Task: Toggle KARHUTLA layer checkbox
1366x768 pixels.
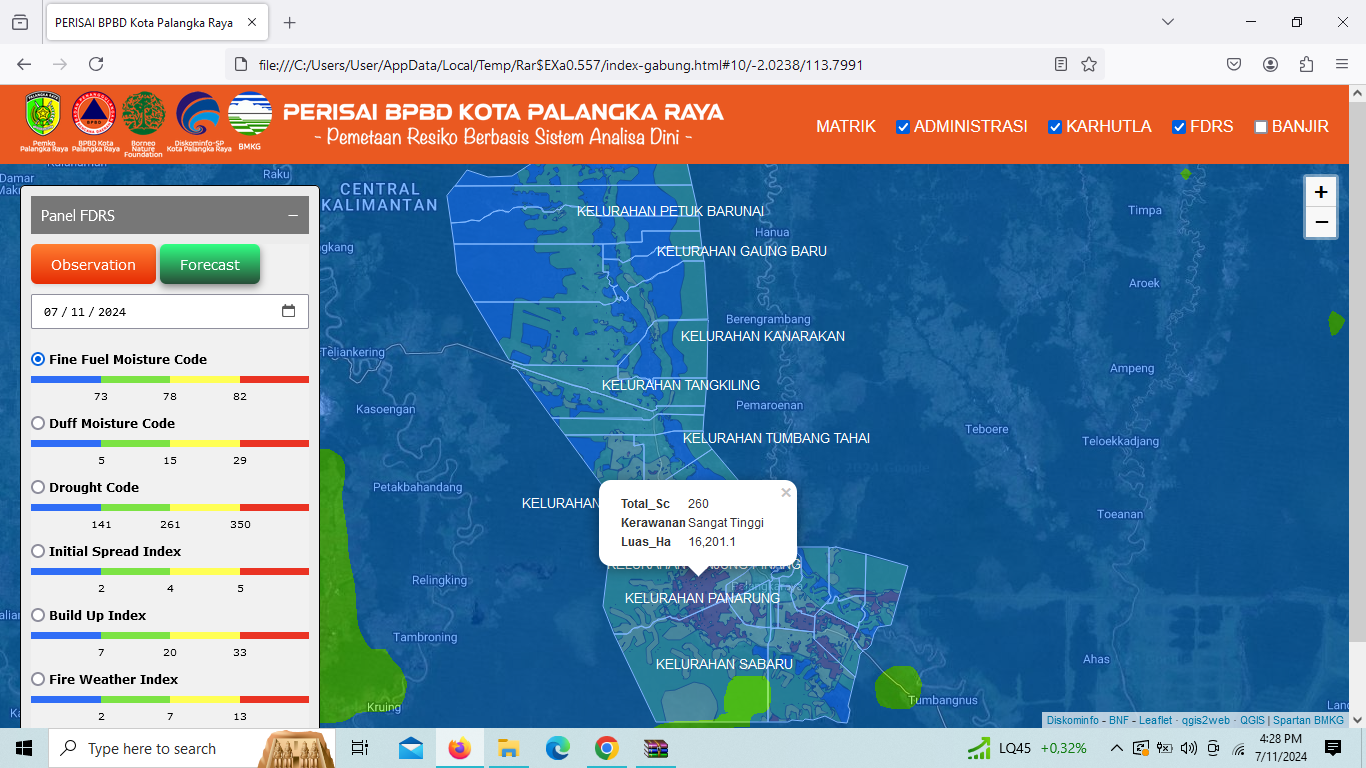Action: point(1055,127)
